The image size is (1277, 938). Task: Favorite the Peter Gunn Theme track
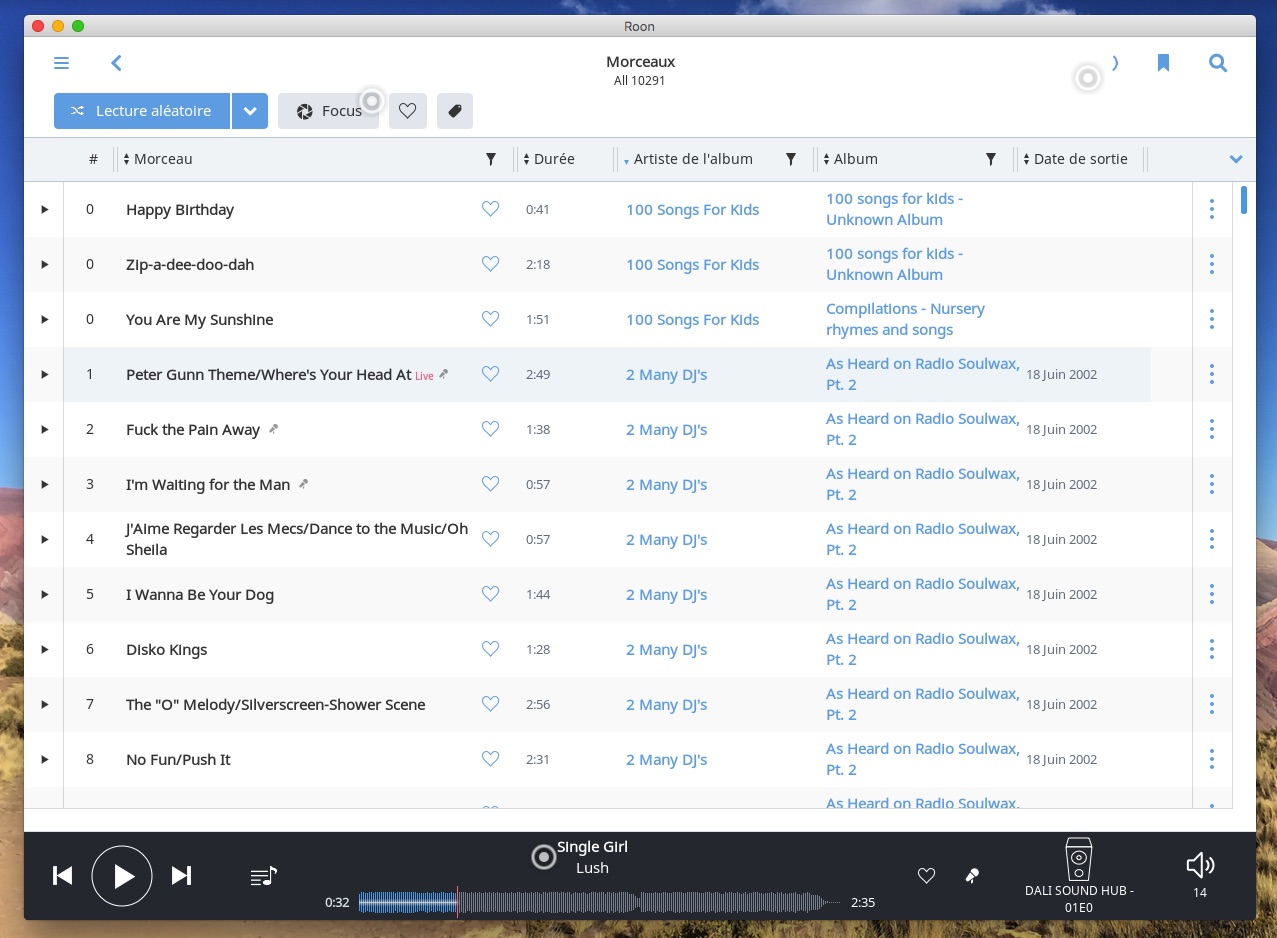490,374
